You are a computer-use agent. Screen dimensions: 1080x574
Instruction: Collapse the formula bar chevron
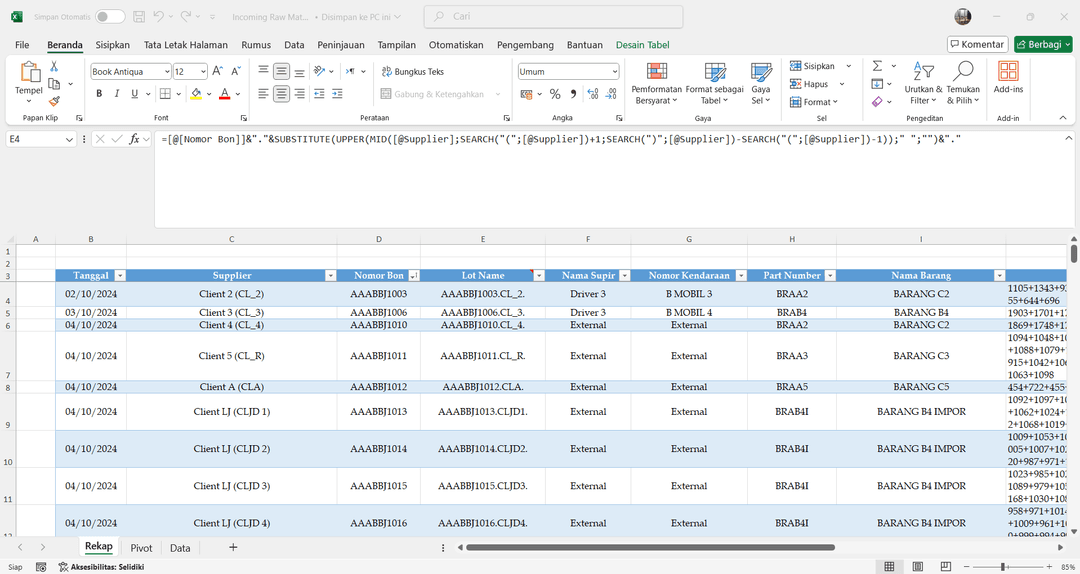click(1068, 139)
